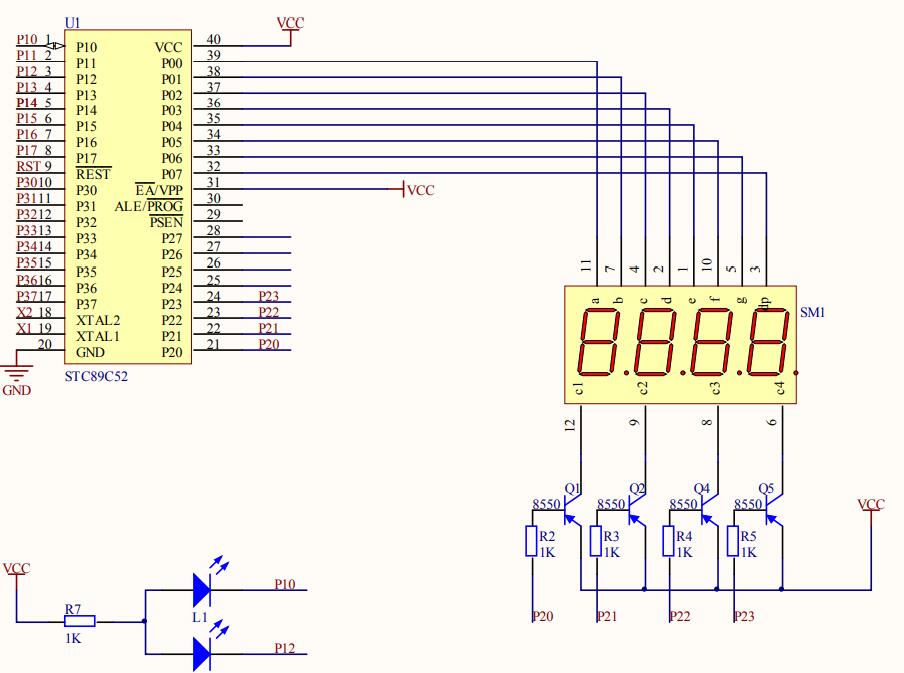Click the P20 net label below R2
Image resolution: width=904 pixels, height=673 pixels.
tap(543, 616)
